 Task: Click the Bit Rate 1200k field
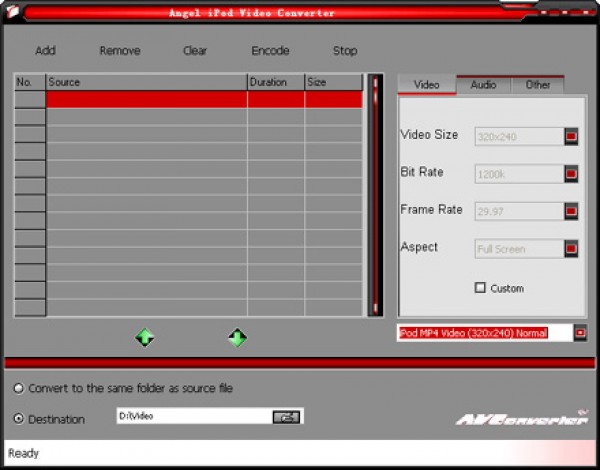(x=519, y=174)
